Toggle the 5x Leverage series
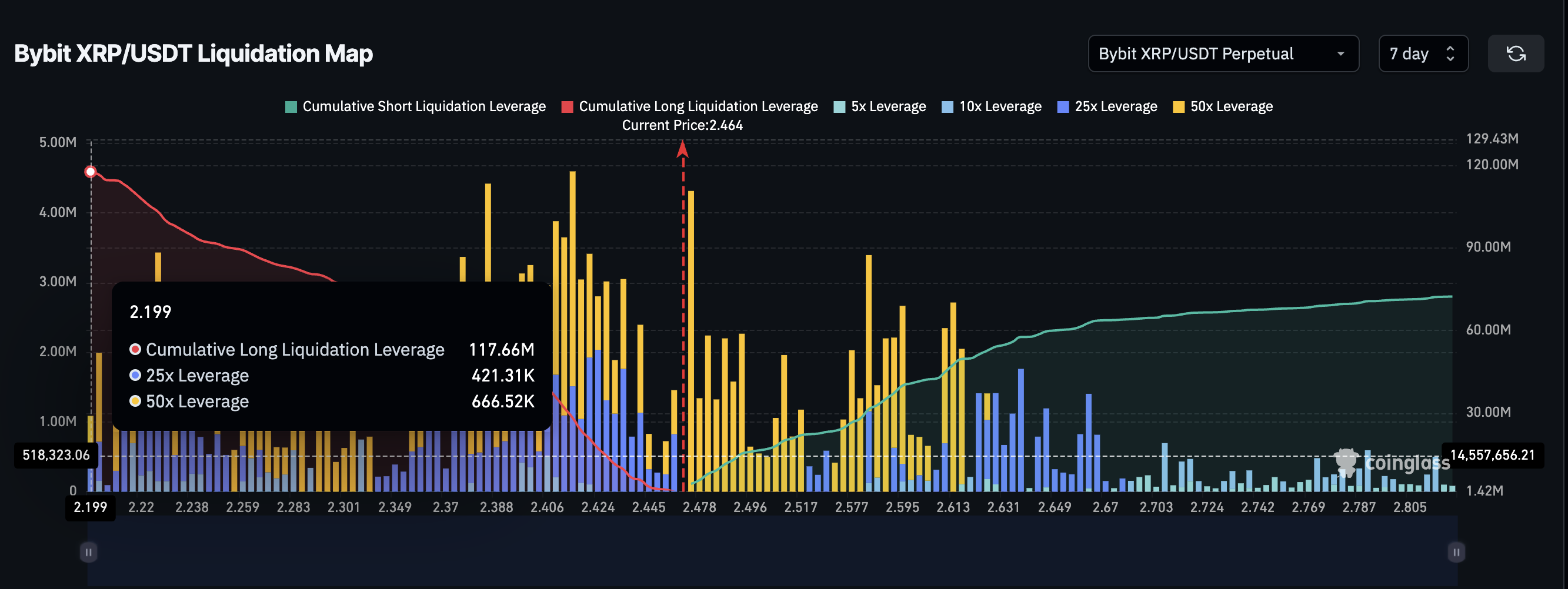1568x589 pixels. 879,106
